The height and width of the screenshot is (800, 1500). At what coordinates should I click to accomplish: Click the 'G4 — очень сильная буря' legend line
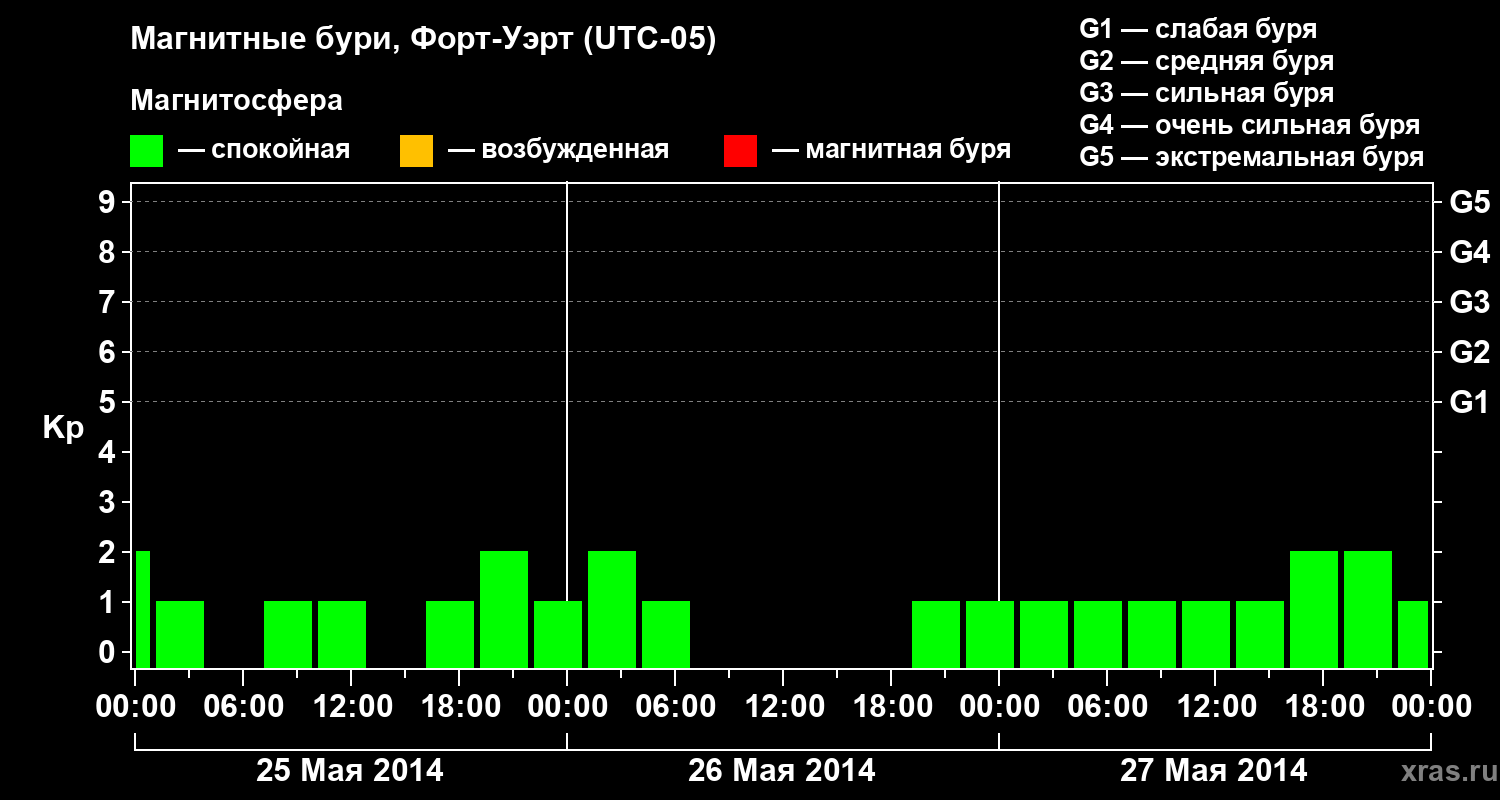(1250, 125)
